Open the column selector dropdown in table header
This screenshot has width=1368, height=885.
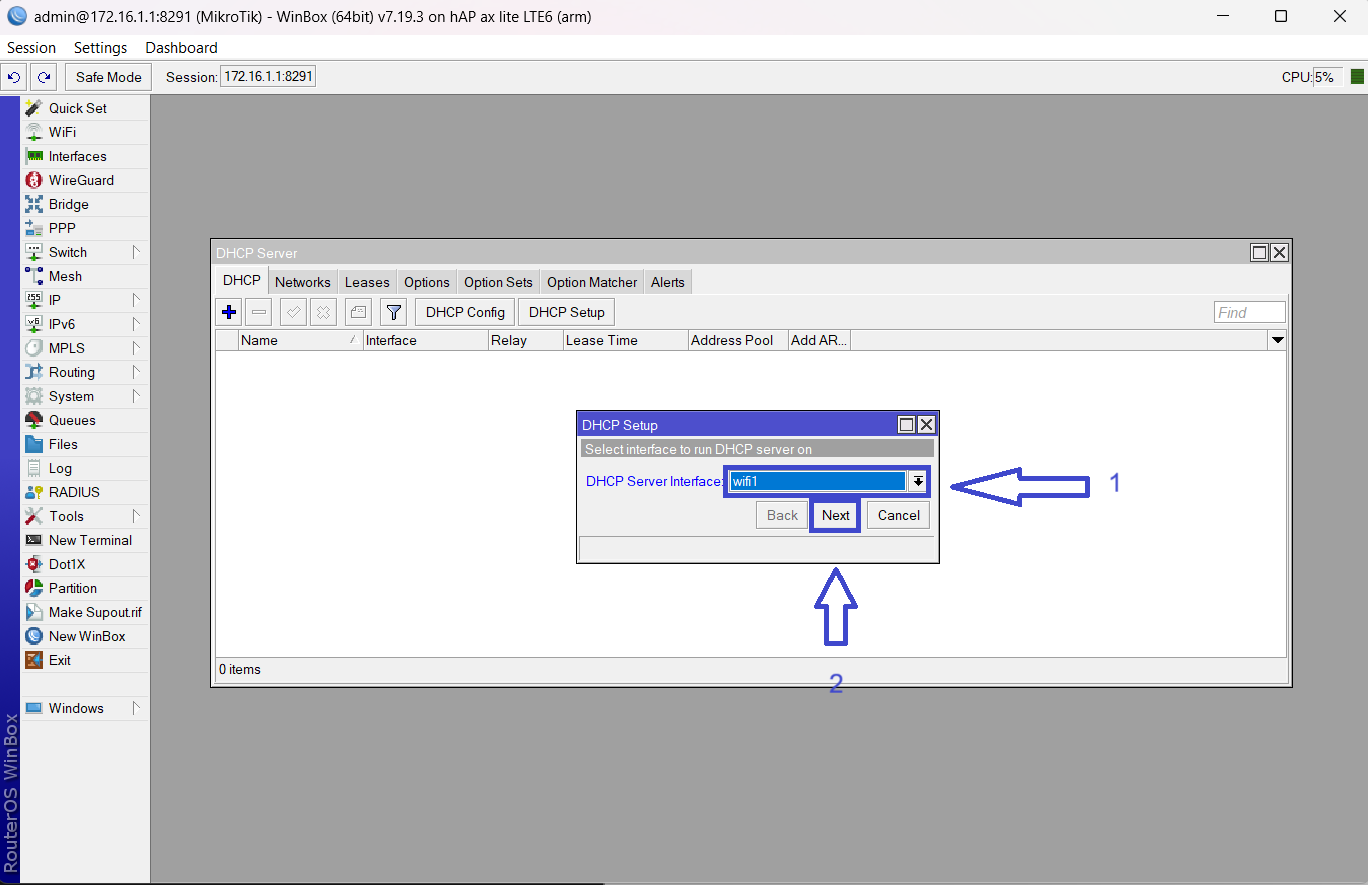point(1277,340)
